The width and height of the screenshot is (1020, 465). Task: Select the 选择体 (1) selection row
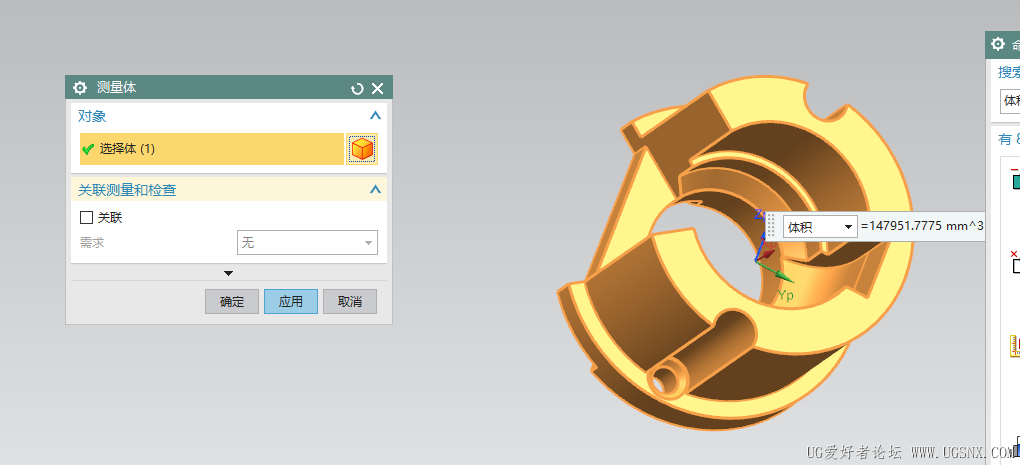[x=212, y=149]
